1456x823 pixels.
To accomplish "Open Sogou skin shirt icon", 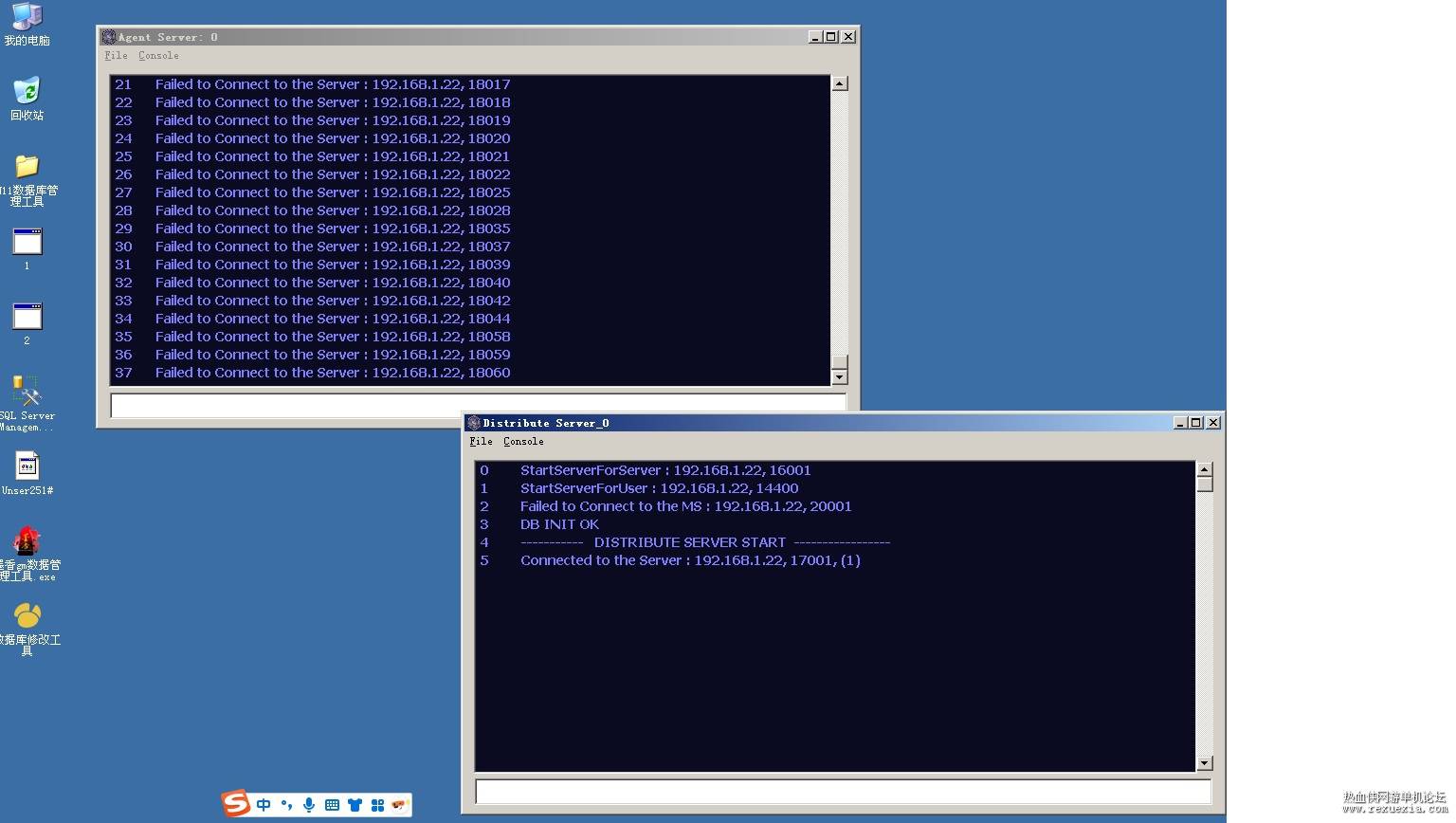I will (x=355, y=805).
